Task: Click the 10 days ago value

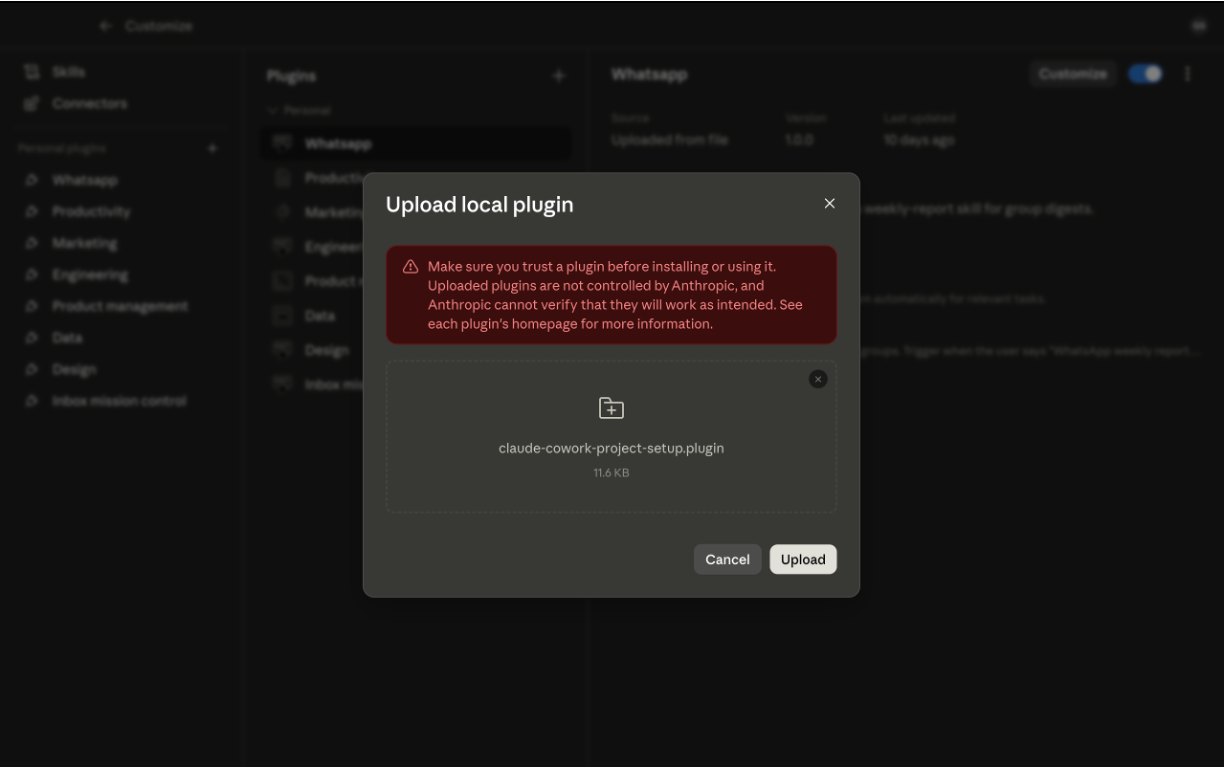Action: [x=919, y=140]
